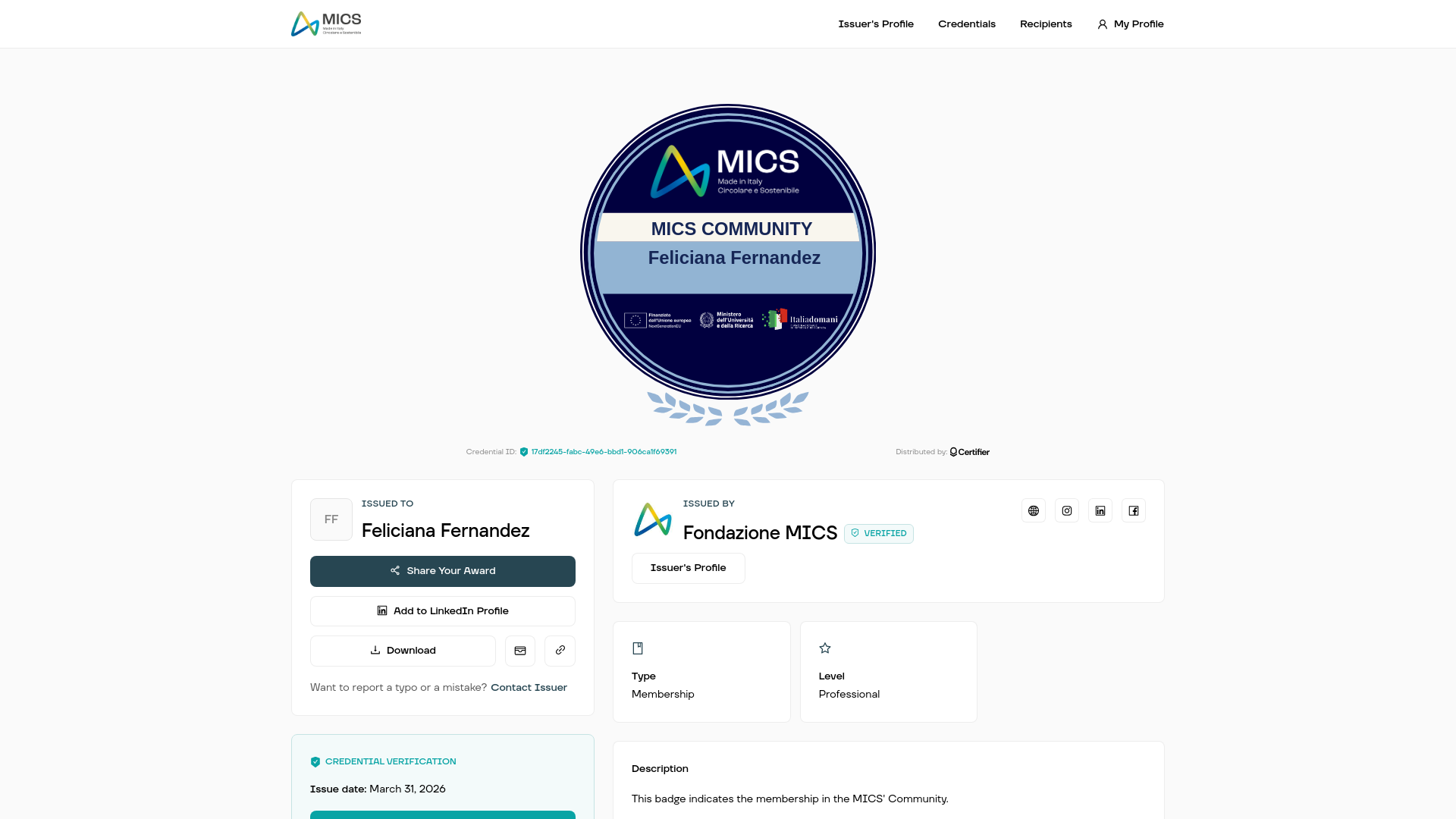
Task: Click the Type bookmark icon
Action: click(638, 648)
